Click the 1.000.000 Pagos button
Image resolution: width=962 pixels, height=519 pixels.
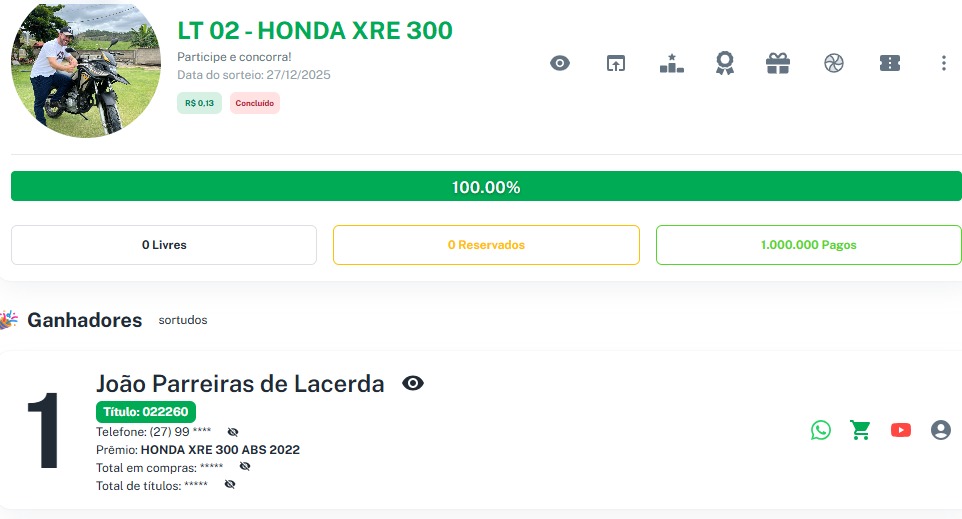pos(808,245)
